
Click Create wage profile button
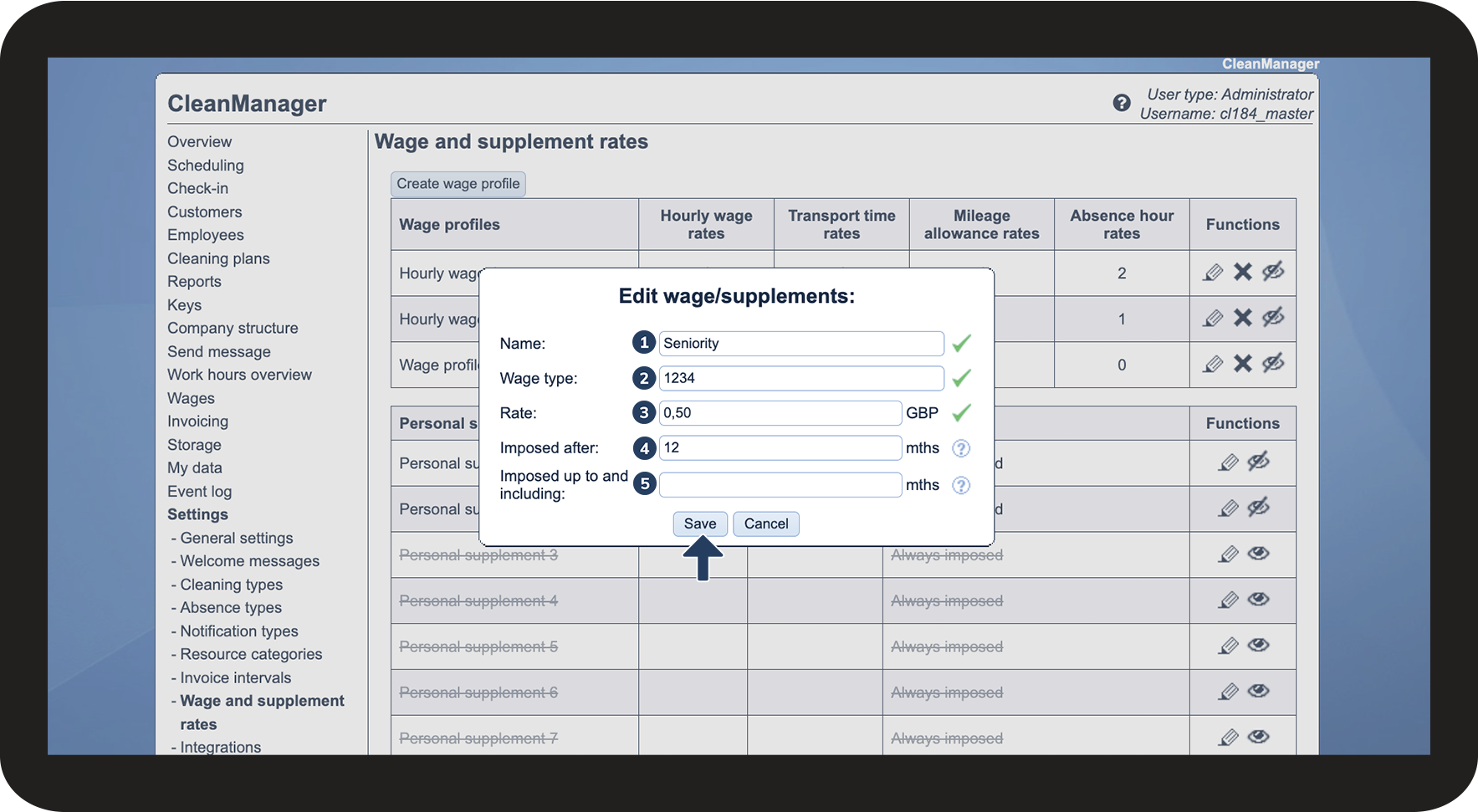(458, 184)
